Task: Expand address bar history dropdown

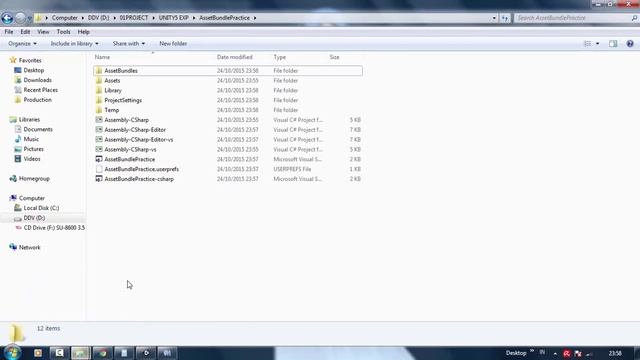Action: click(x=494, y=18)
